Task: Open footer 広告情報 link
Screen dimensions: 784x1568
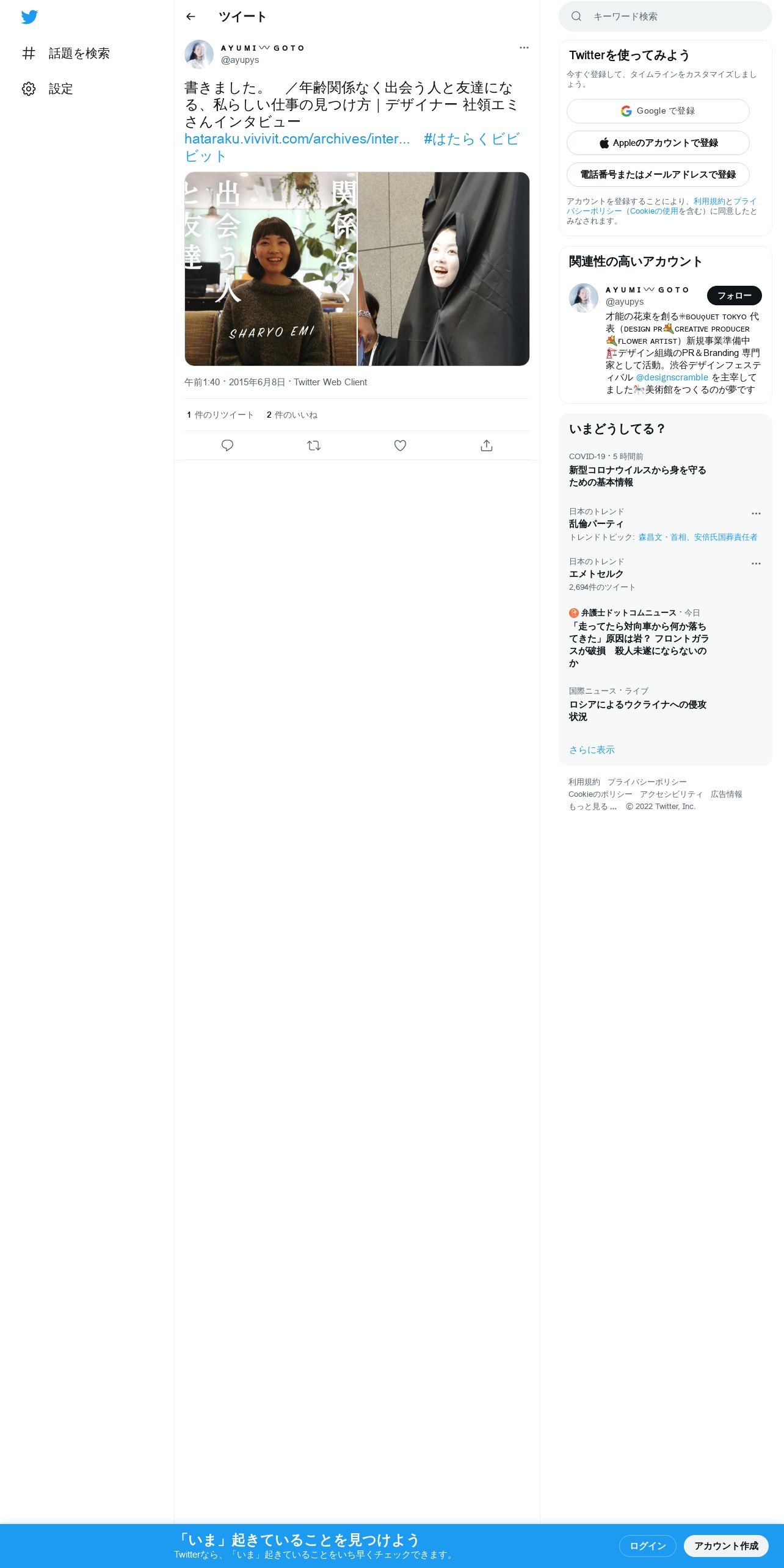Action: tap(727, 794)
